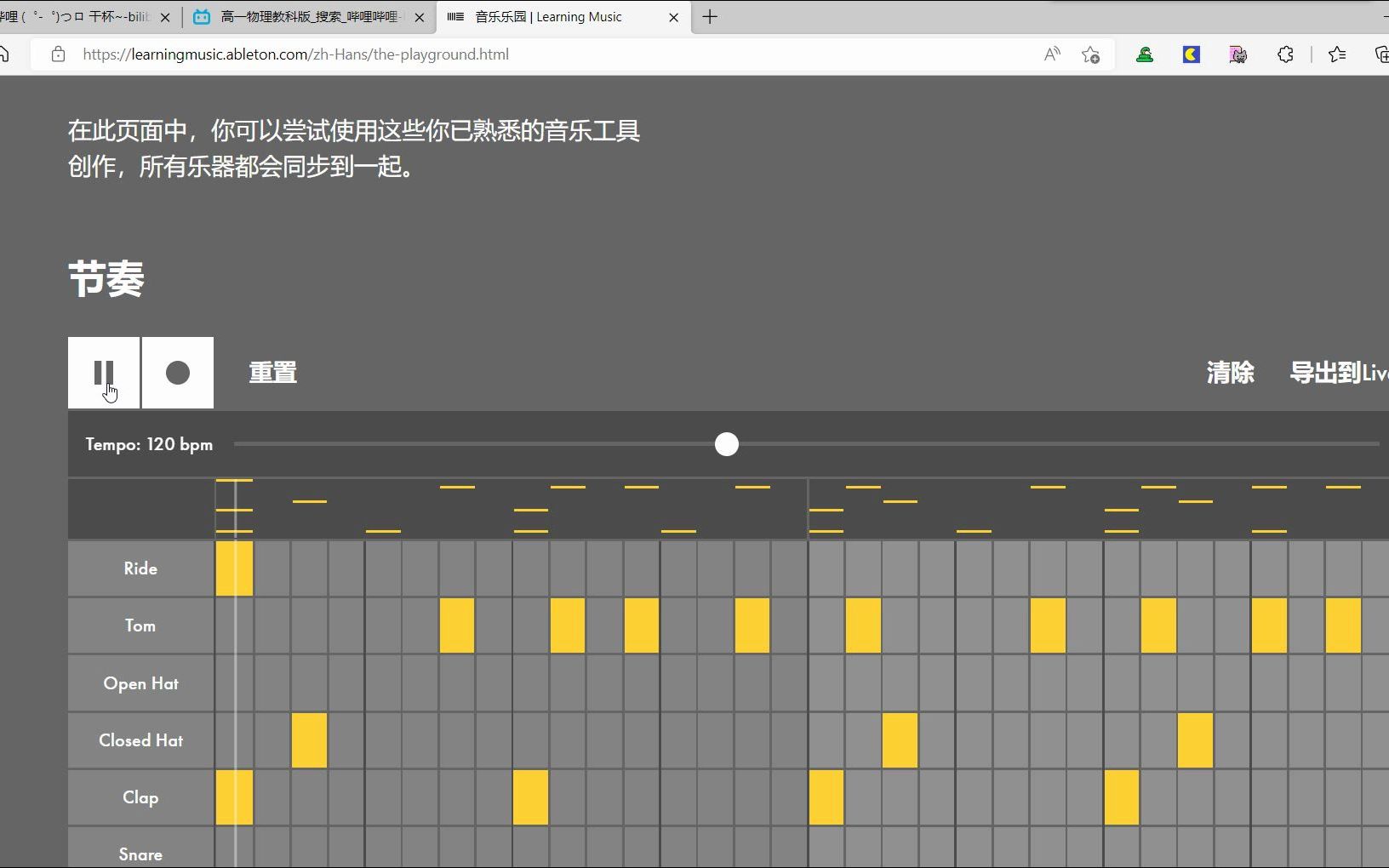Screen dimensions: 1389x868
Task: Add a Tom hit on the first beat
Action: [235, 625]
